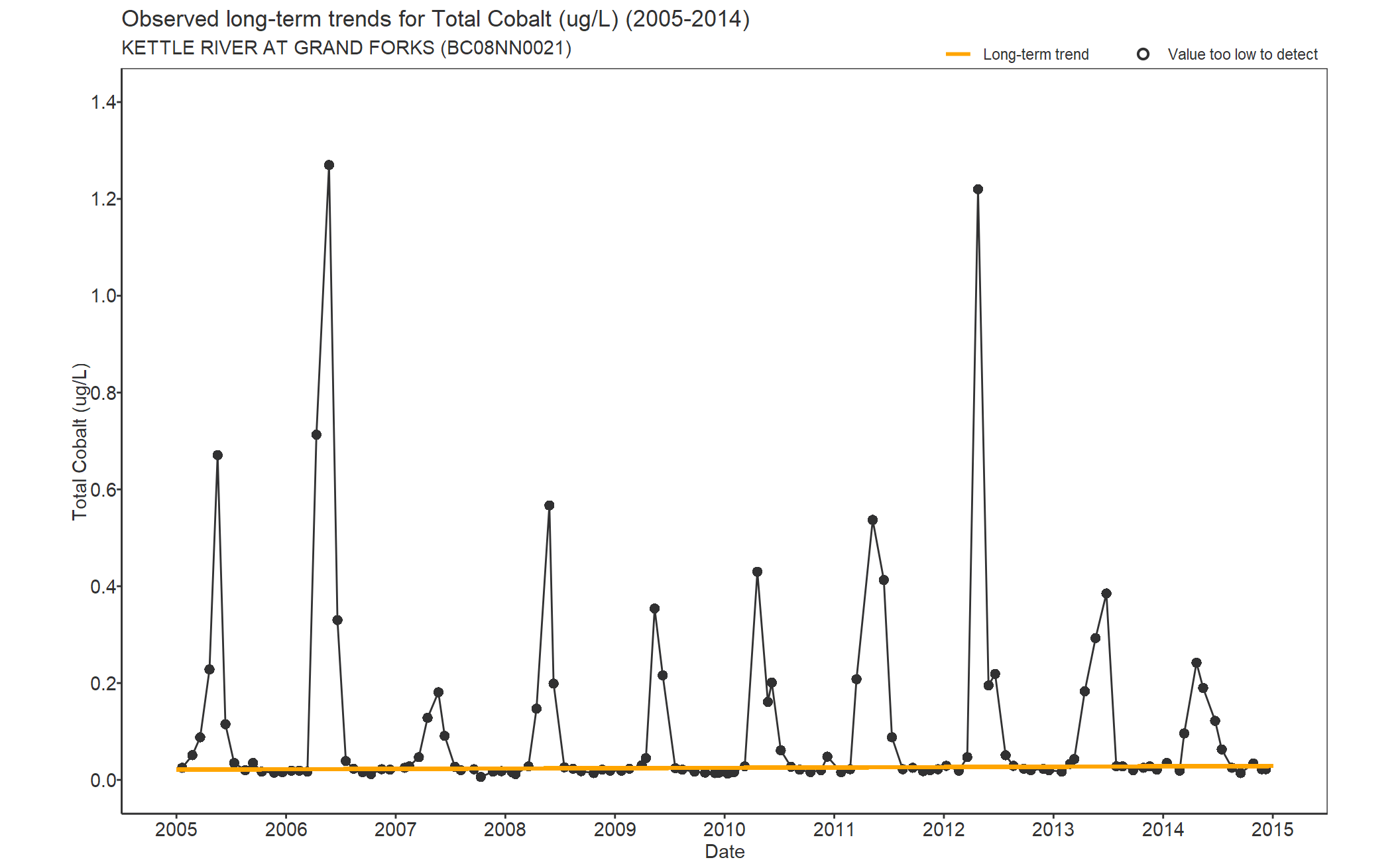Click the 0.2 y-axis tick label

point(103,683)
